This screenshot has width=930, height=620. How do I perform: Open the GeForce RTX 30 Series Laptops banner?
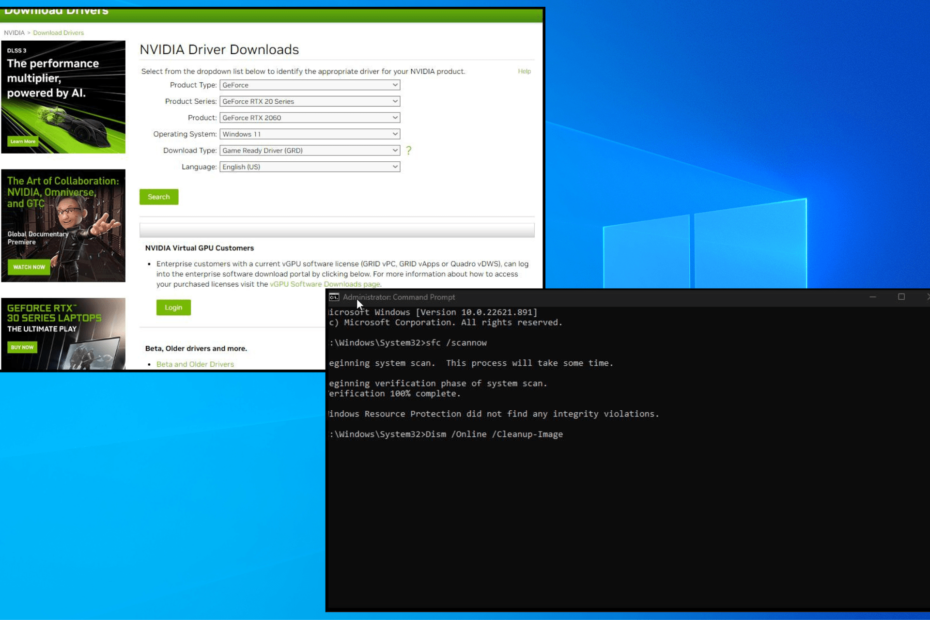pyautogui.click(x=63, y=334)
